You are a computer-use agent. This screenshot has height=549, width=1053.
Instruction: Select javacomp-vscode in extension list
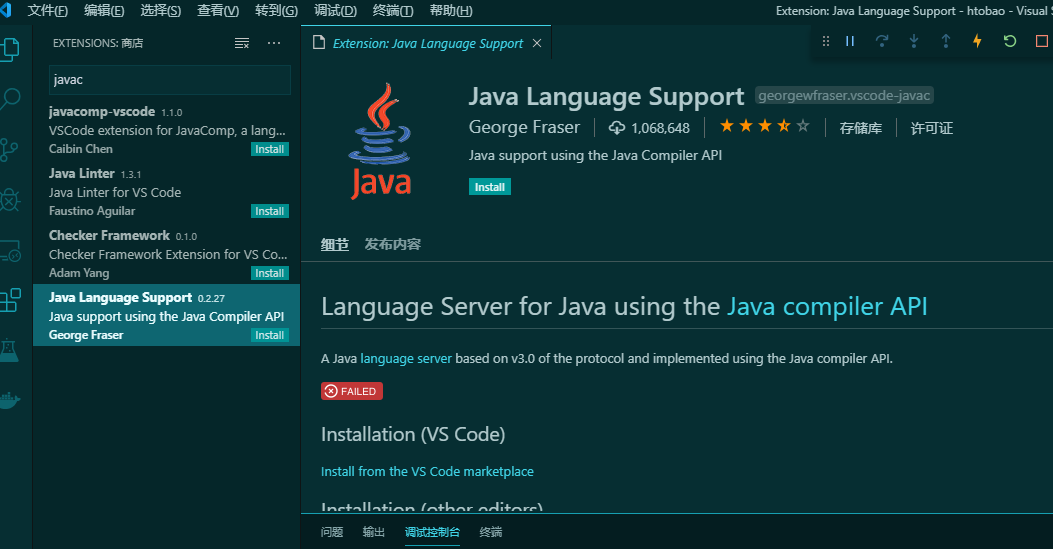[167, 130]
